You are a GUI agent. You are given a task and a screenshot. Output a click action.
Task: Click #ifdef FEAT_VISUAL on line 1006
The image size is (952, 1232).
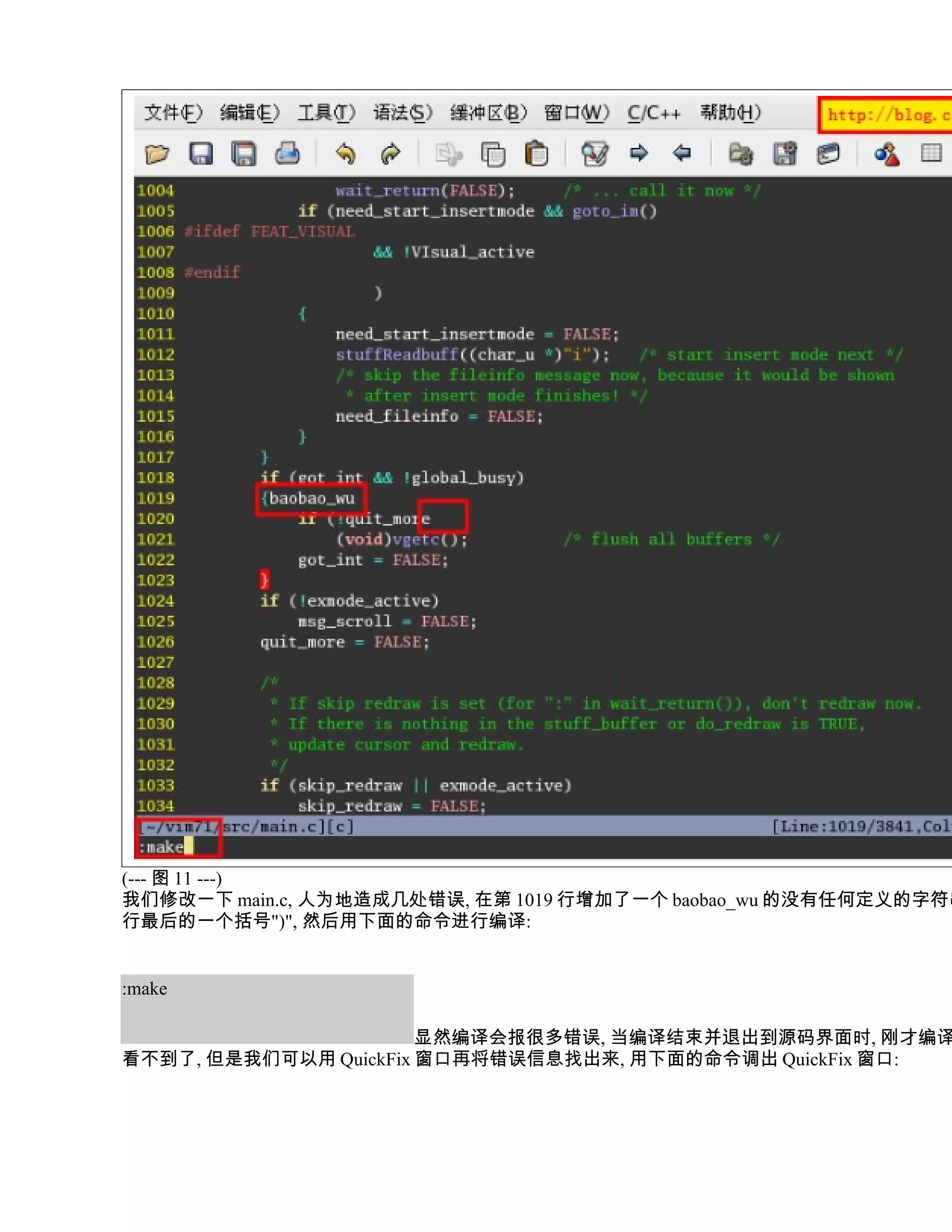pos(270,231)
